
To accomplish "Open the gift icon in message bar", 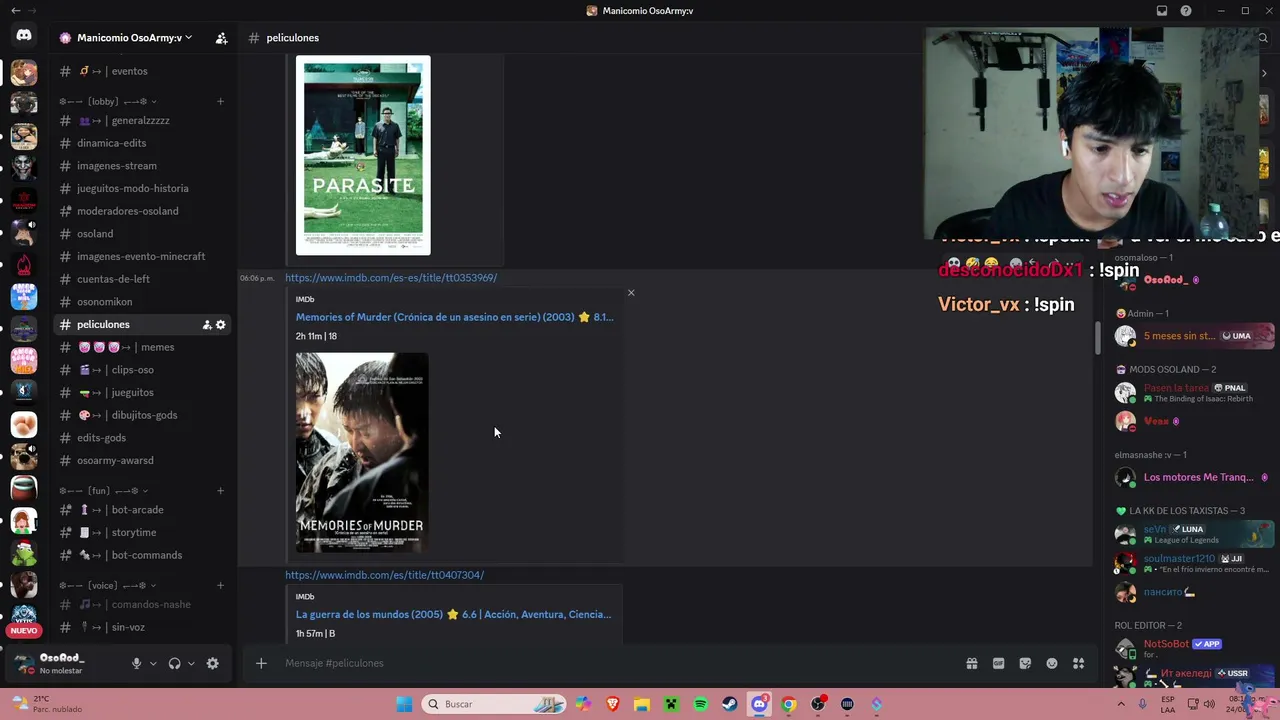I will [971, 663].
